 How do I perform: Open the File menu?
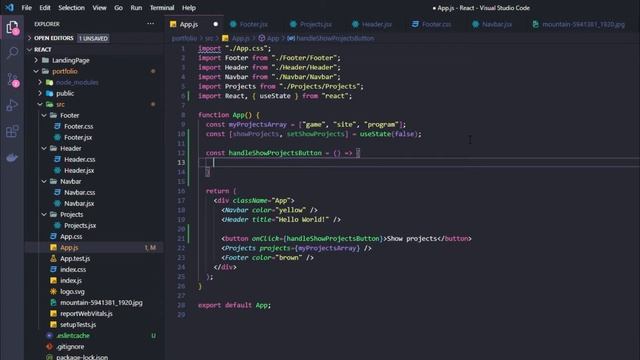[x=27, y=8]
